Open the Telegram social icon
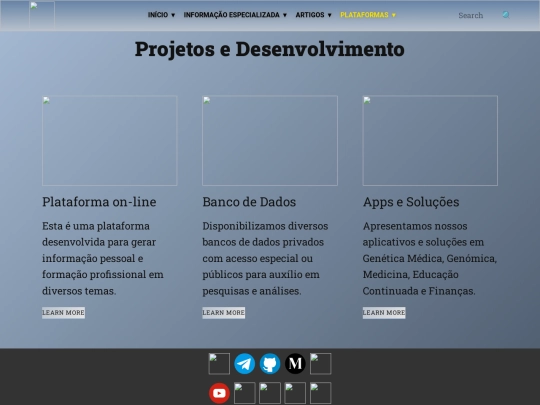The image size is (540, 405). (x=245, y=364)
